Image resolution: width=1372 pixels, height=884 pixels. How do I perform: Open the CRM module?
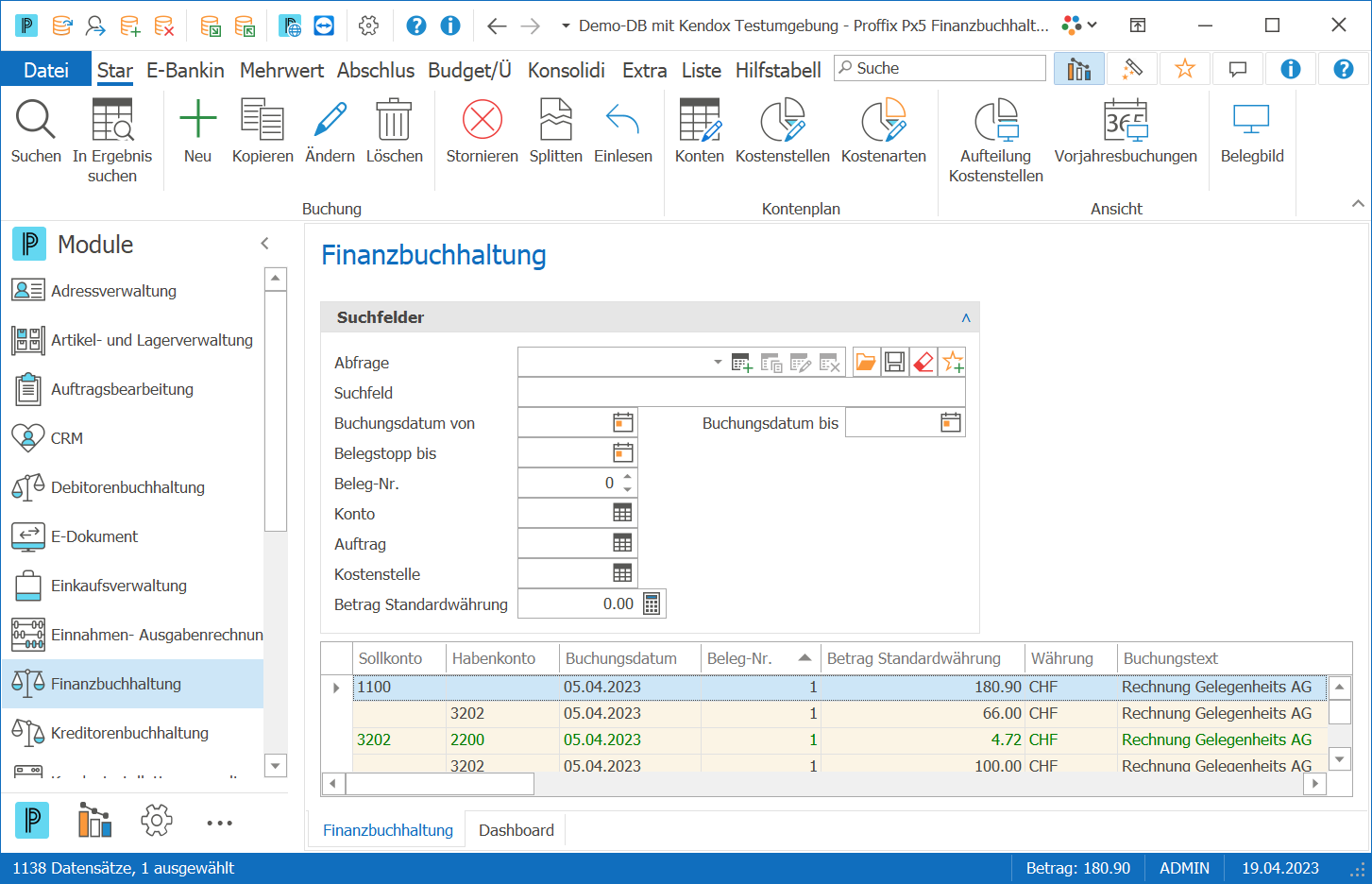pos(132,438)
